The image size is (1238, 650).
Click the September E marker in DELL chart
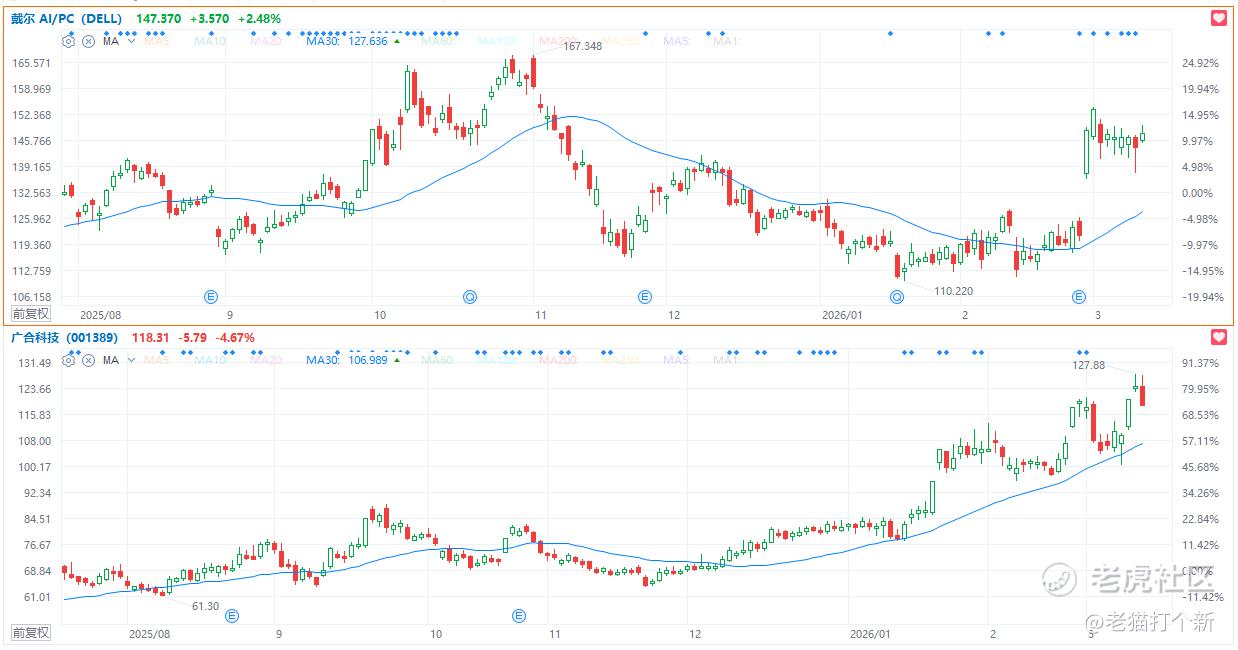click(211, 296)
